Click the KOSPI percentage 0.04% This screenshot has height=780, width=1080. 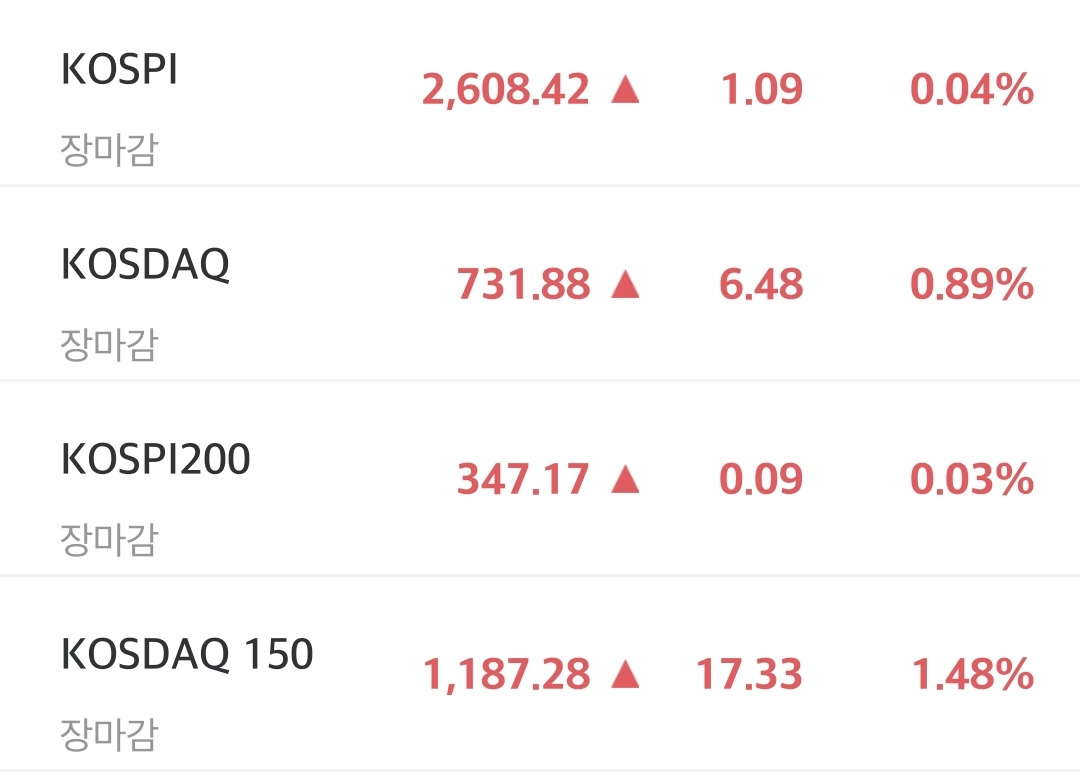coord(972,90)
